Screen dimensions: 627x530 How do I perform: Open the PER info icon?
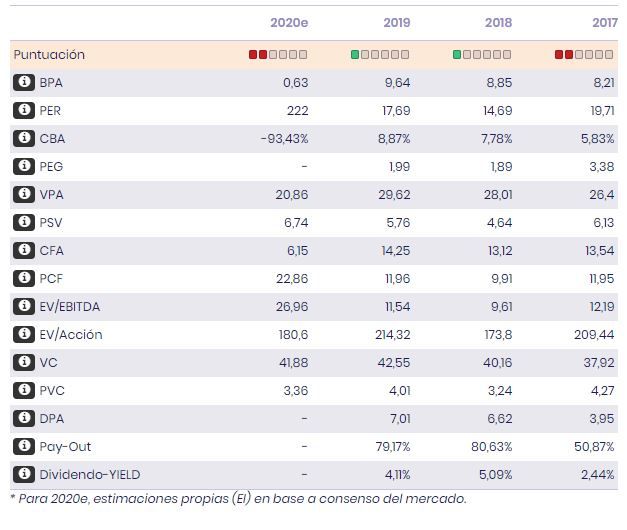coord(23,111)
